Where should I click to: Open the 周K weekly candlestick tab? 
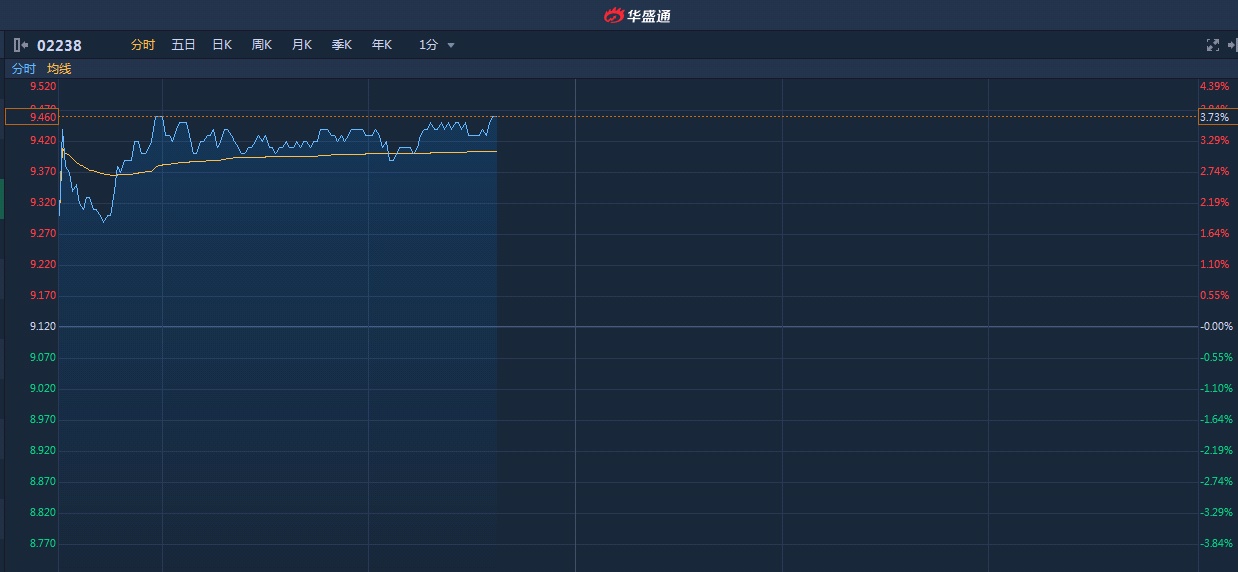pyautogui.click(x=262, y=45)
